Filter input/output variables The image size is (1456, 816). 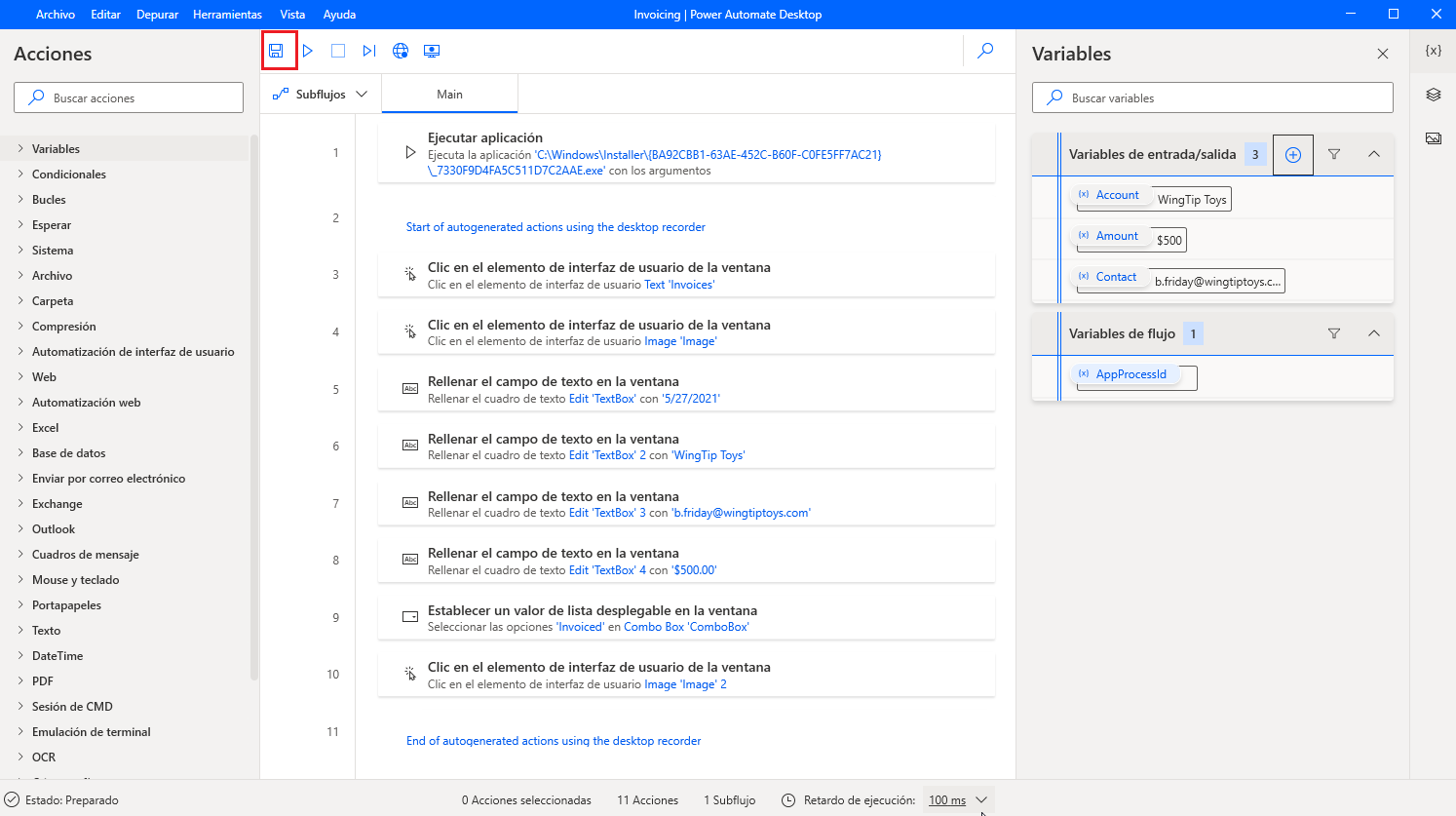point(1334,154)
